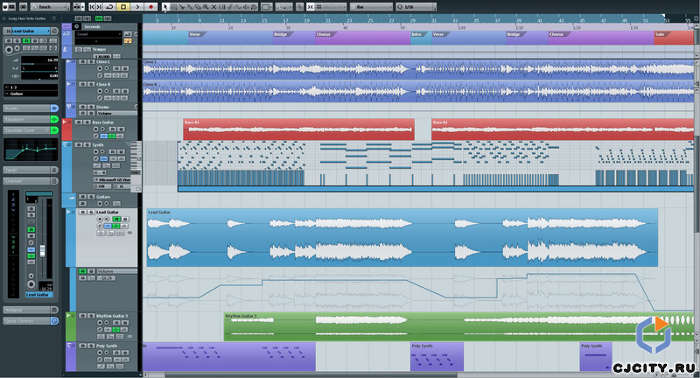Record-enable the Lead Guitar track

pos(100,219)
